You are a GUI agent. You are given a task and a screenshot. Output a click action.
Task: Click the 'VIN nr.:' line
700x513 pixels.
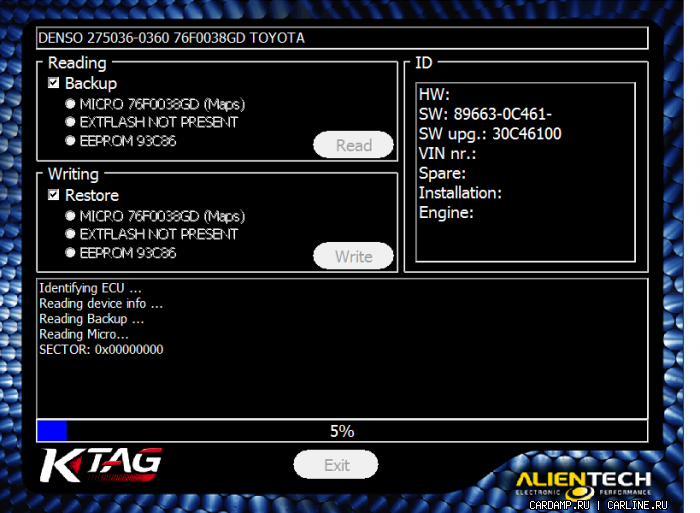pyautogui.click(x=447, y=154)
